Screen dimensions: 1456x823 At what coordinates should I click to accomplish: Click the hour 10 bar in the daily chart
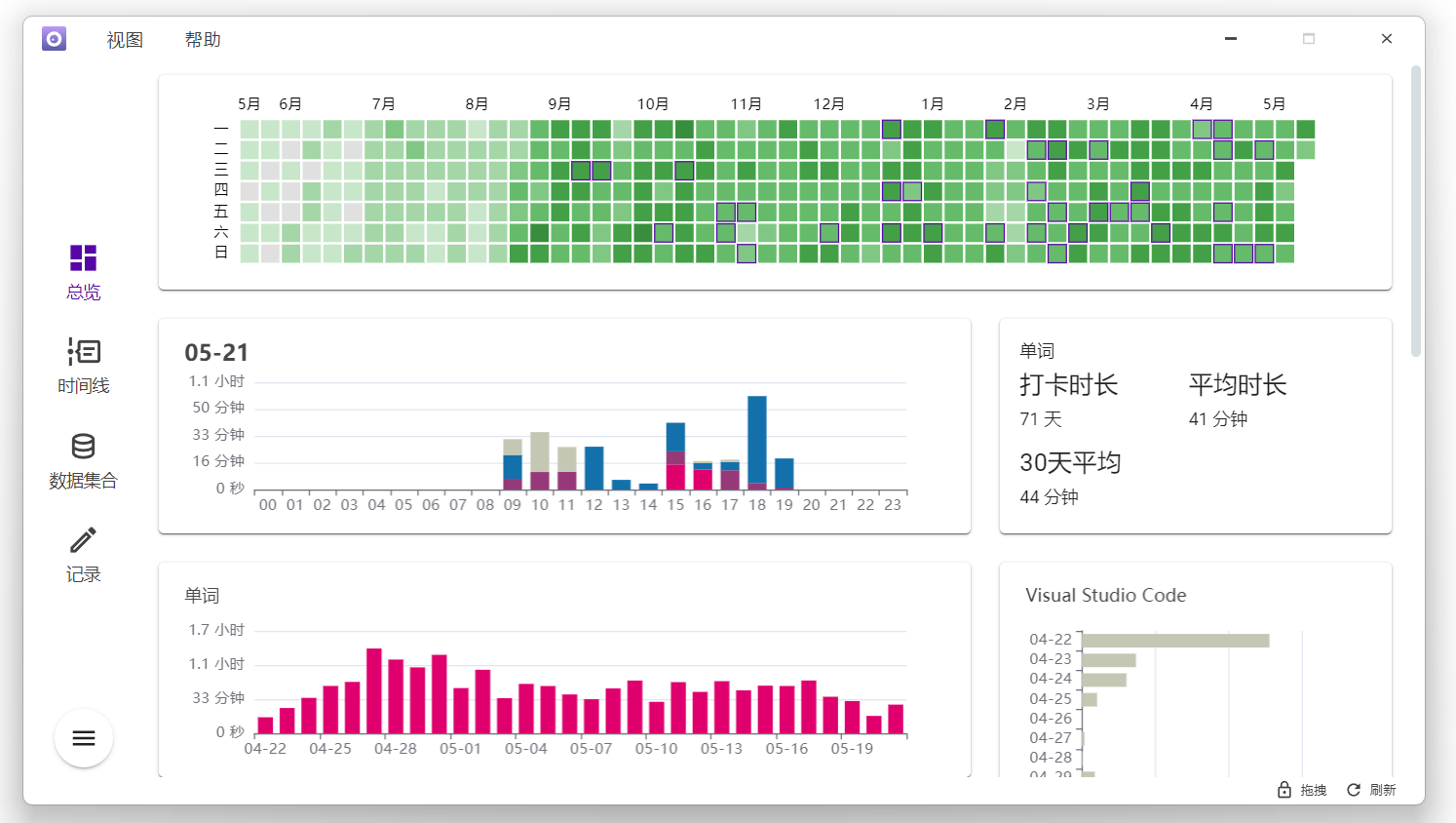coord(540,460)
